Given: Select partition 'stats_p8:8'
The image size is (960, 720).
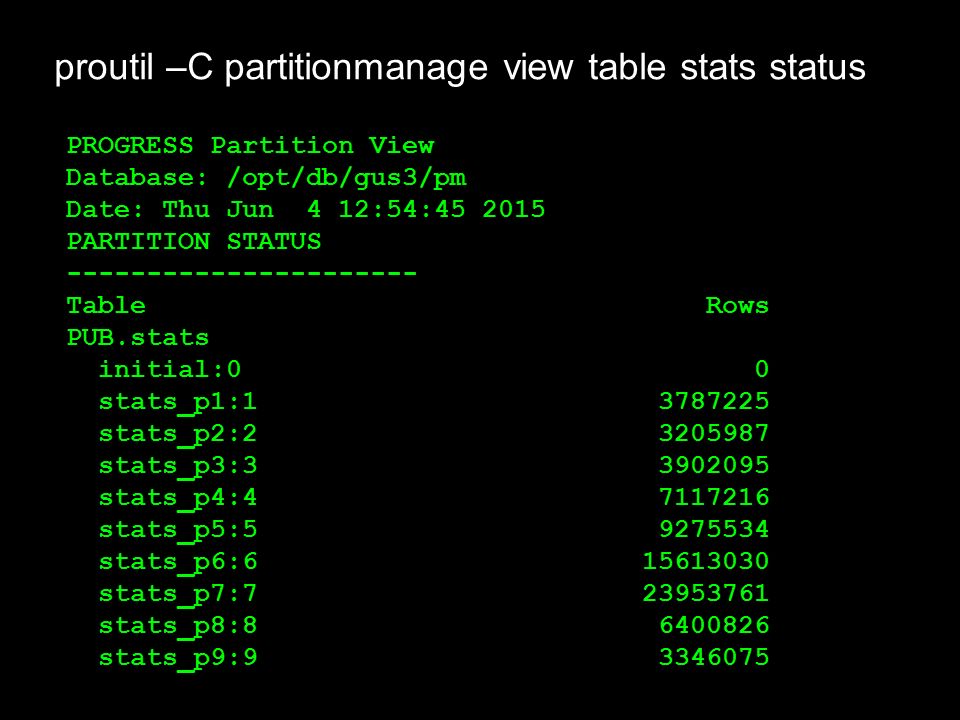Looking at the screenshot, I should (x=178, y=626).
